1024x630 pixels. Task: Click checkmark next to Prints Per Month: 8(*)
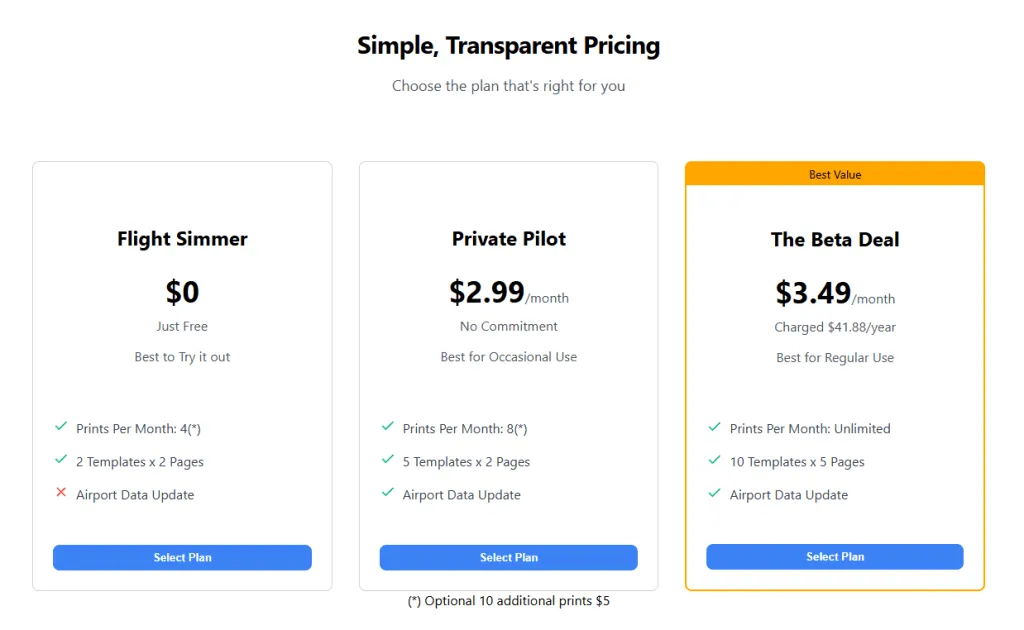[x=388, y=427]
